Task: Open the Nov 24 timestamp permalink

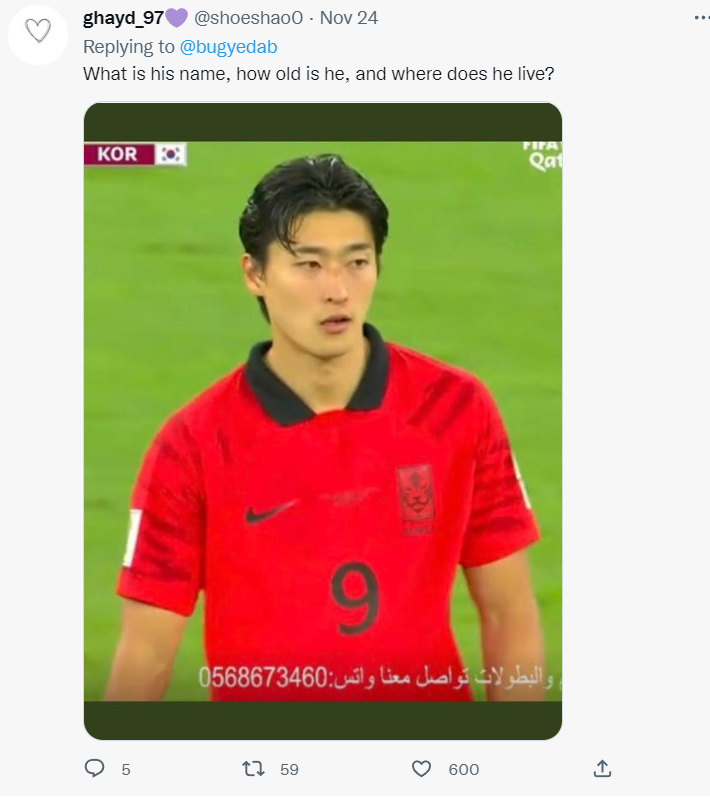Action: tap(349, 18)
